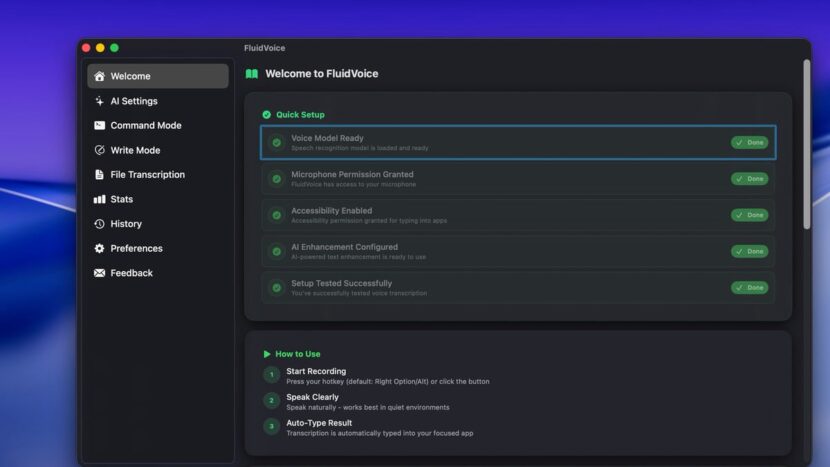830x467 pixels.
Task: Click Done button for Setup Tested Successfully
Action: [x=749, y=287]
